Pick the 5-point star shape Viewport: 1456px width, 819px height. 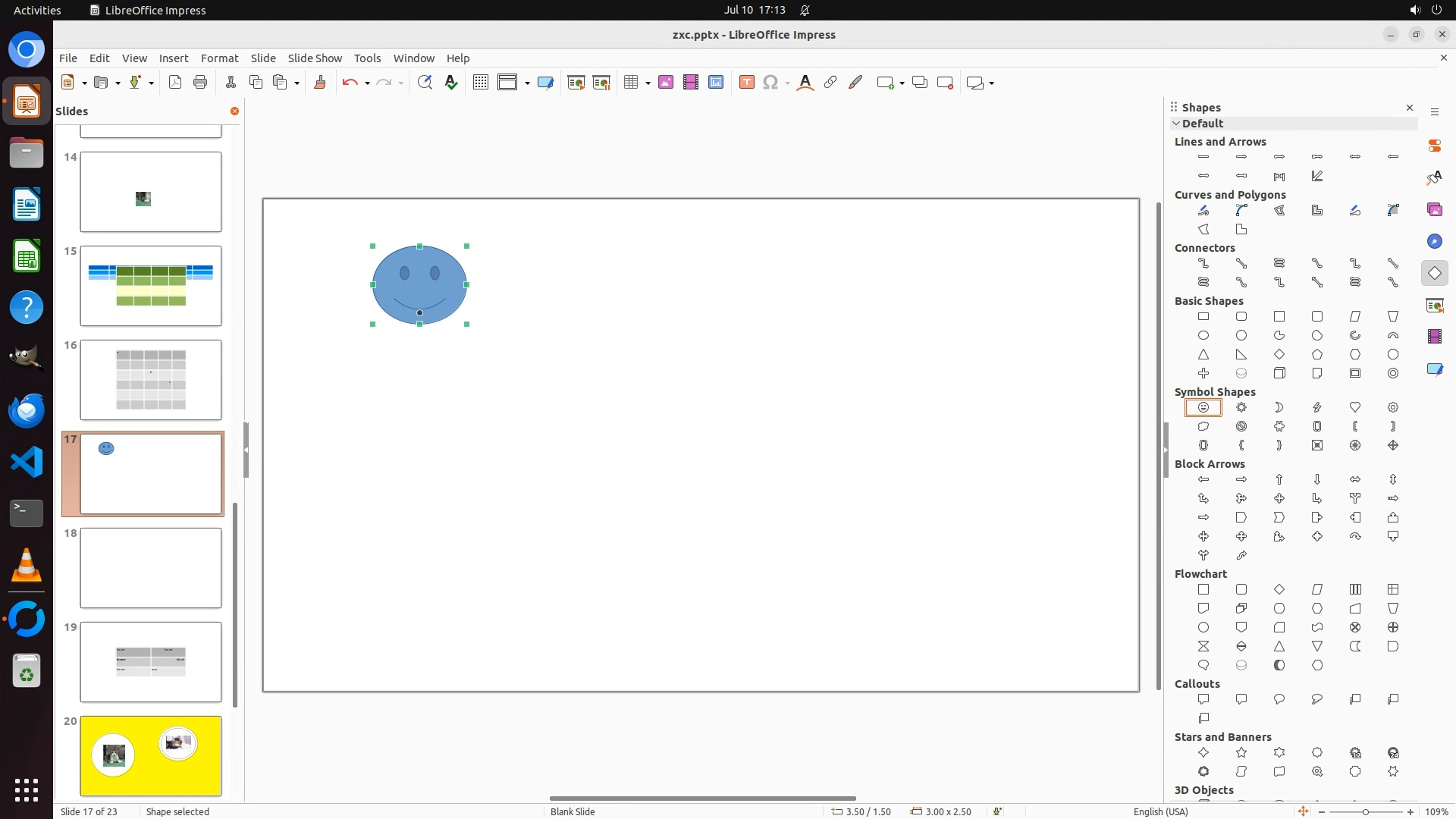[1241, 753]
